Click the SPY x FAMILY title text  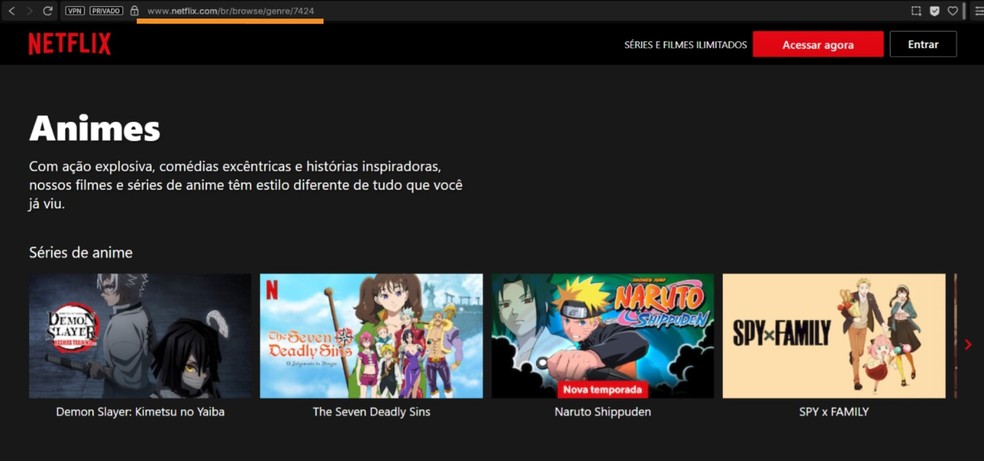click(x=834, y=412)
